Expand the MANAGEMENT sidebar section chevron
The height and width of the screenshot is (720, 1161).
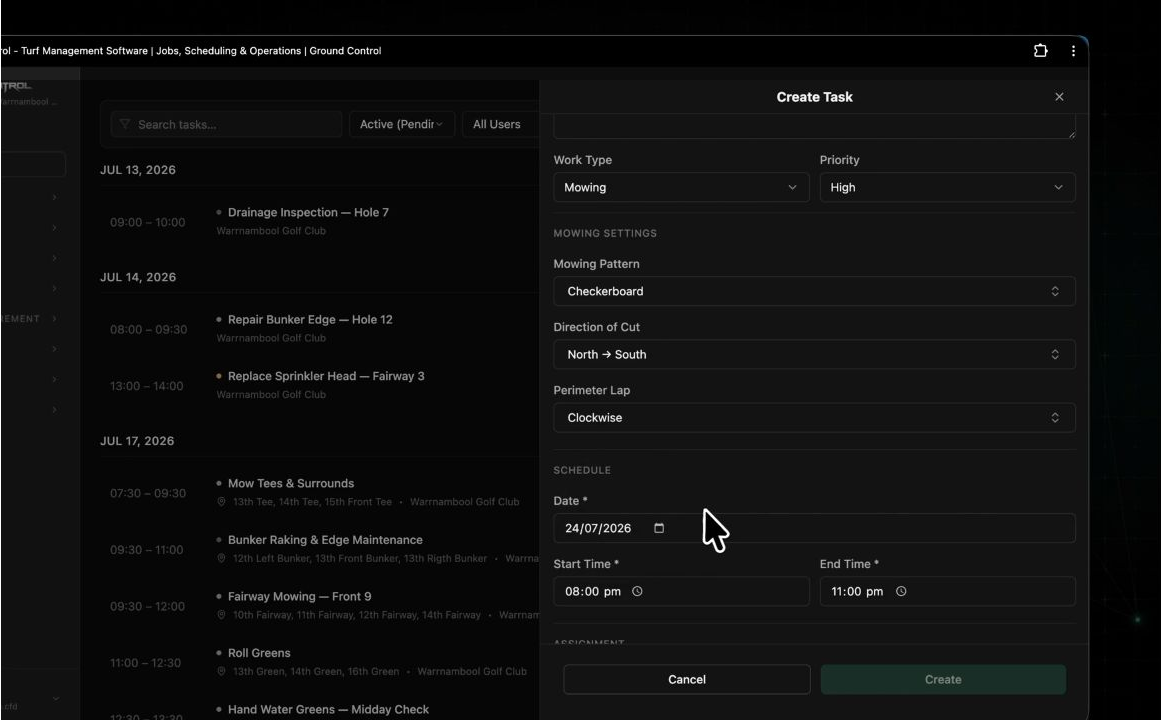point(54,319)
